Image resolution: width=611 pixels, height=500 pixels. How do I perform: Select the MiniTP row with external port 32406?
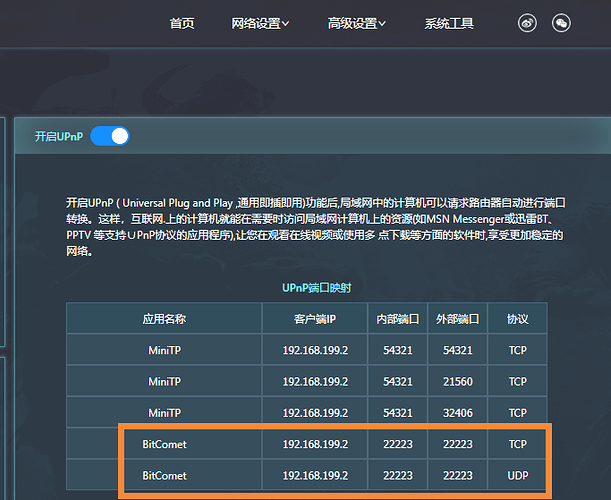pos(307,412)
